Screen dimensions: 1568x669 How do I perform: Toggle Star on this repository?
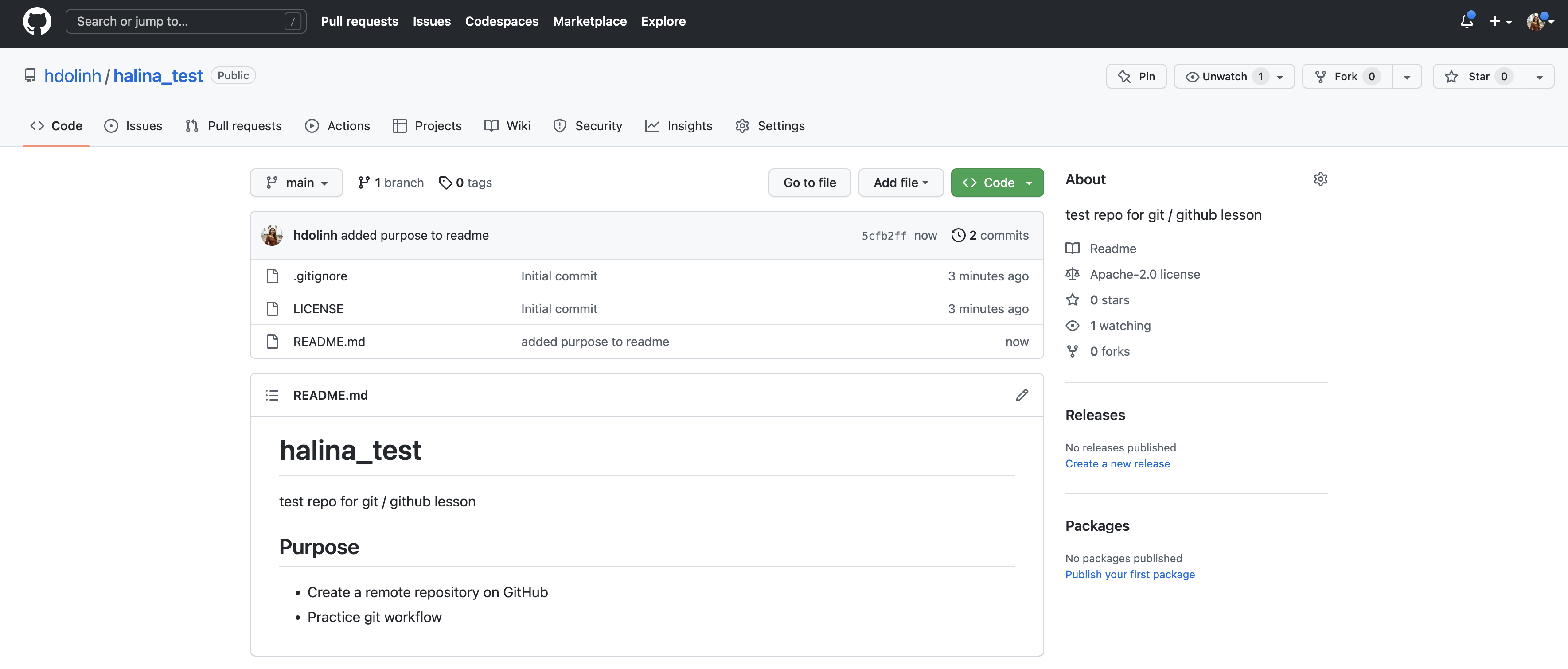click(x=1478, y=77)
